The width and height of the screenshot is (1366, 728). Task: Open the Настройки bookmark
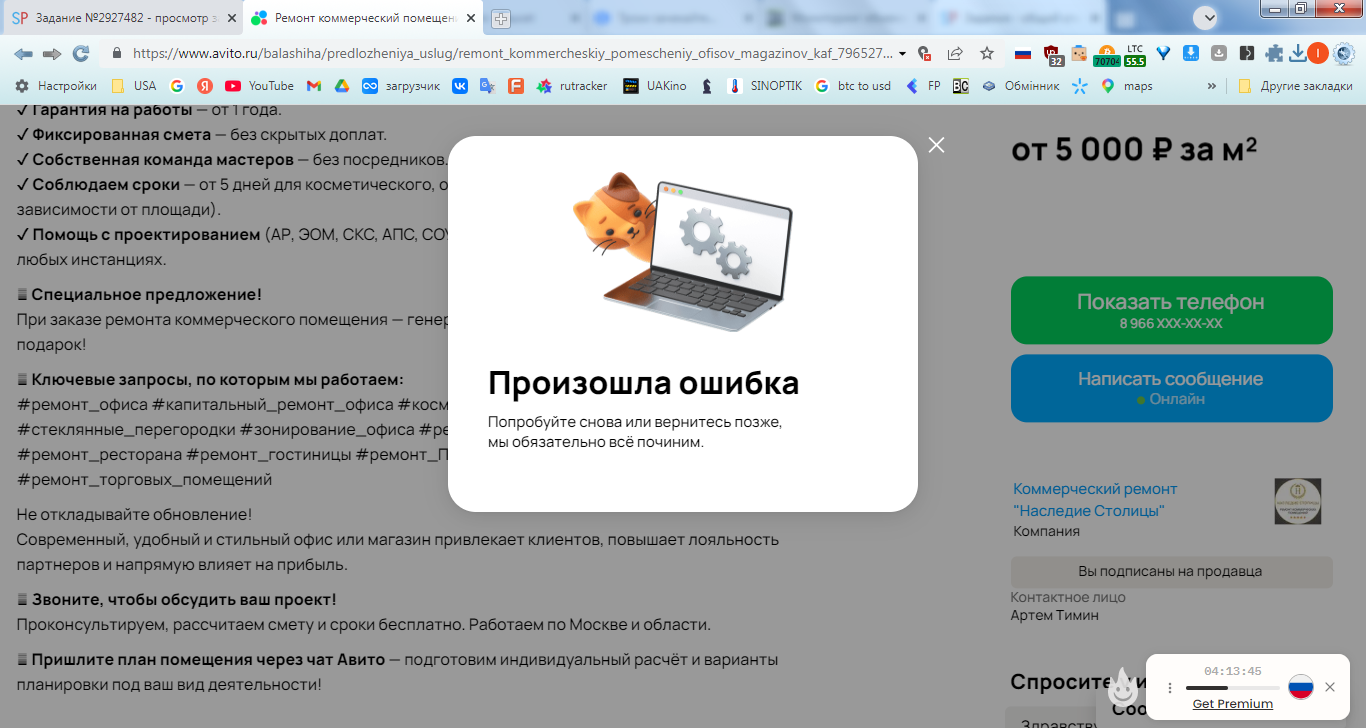56,86
